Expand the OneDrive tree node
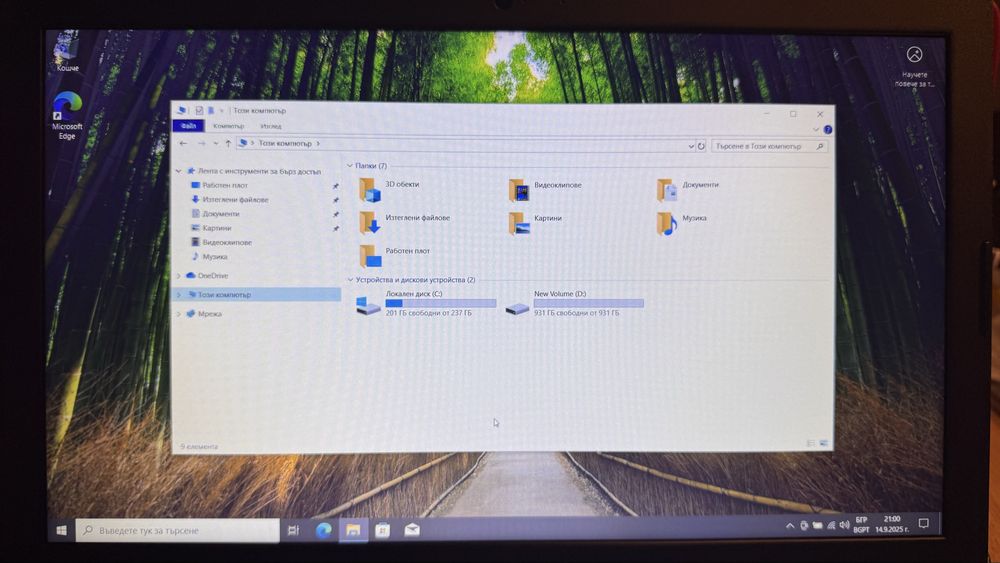The height and width of the screenshot is (563, 1000). [x=179, y=275]
